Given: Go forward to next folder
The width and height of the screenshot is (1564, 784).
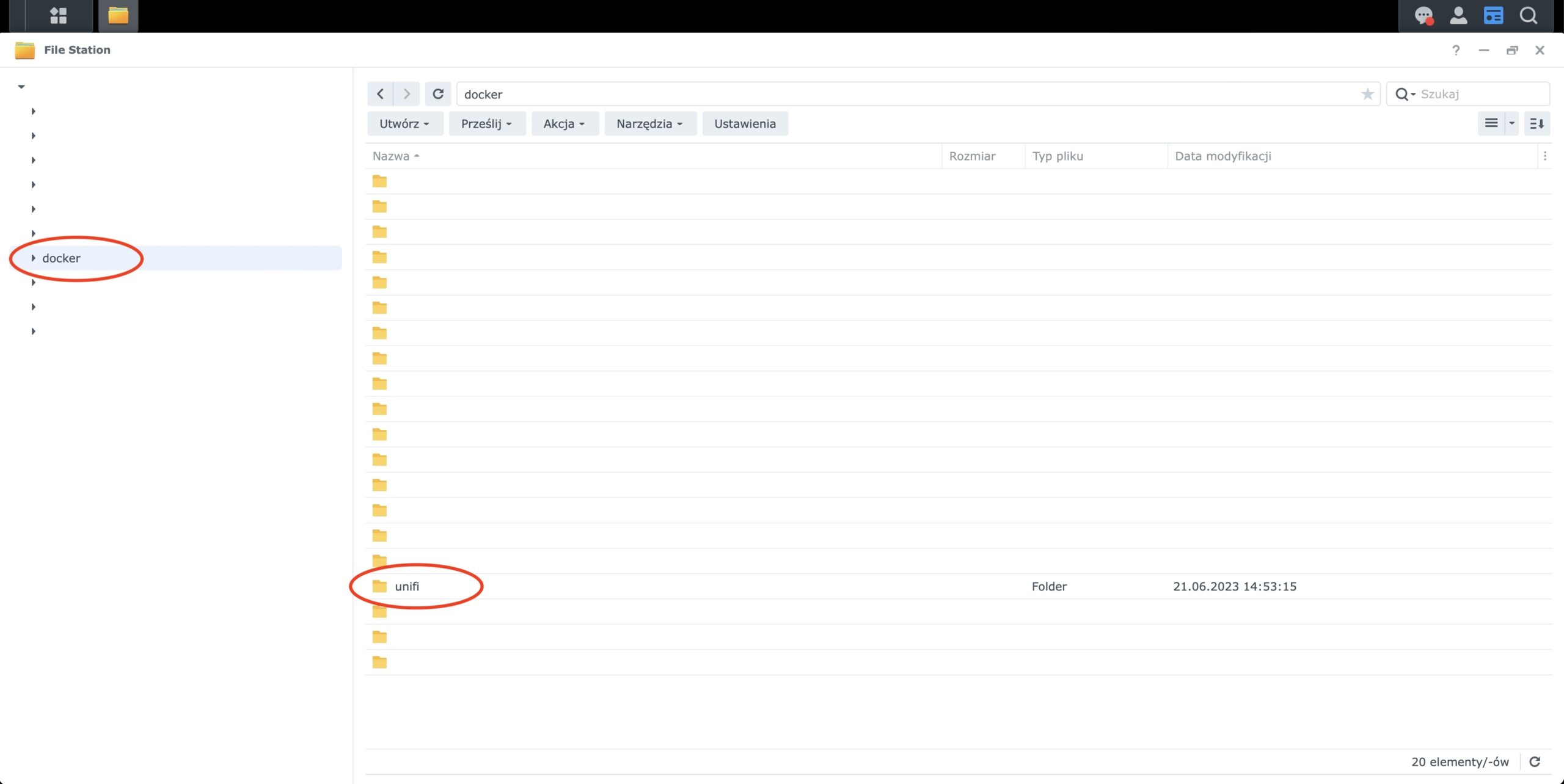Looking at the screenshot, I should point(407,94).
